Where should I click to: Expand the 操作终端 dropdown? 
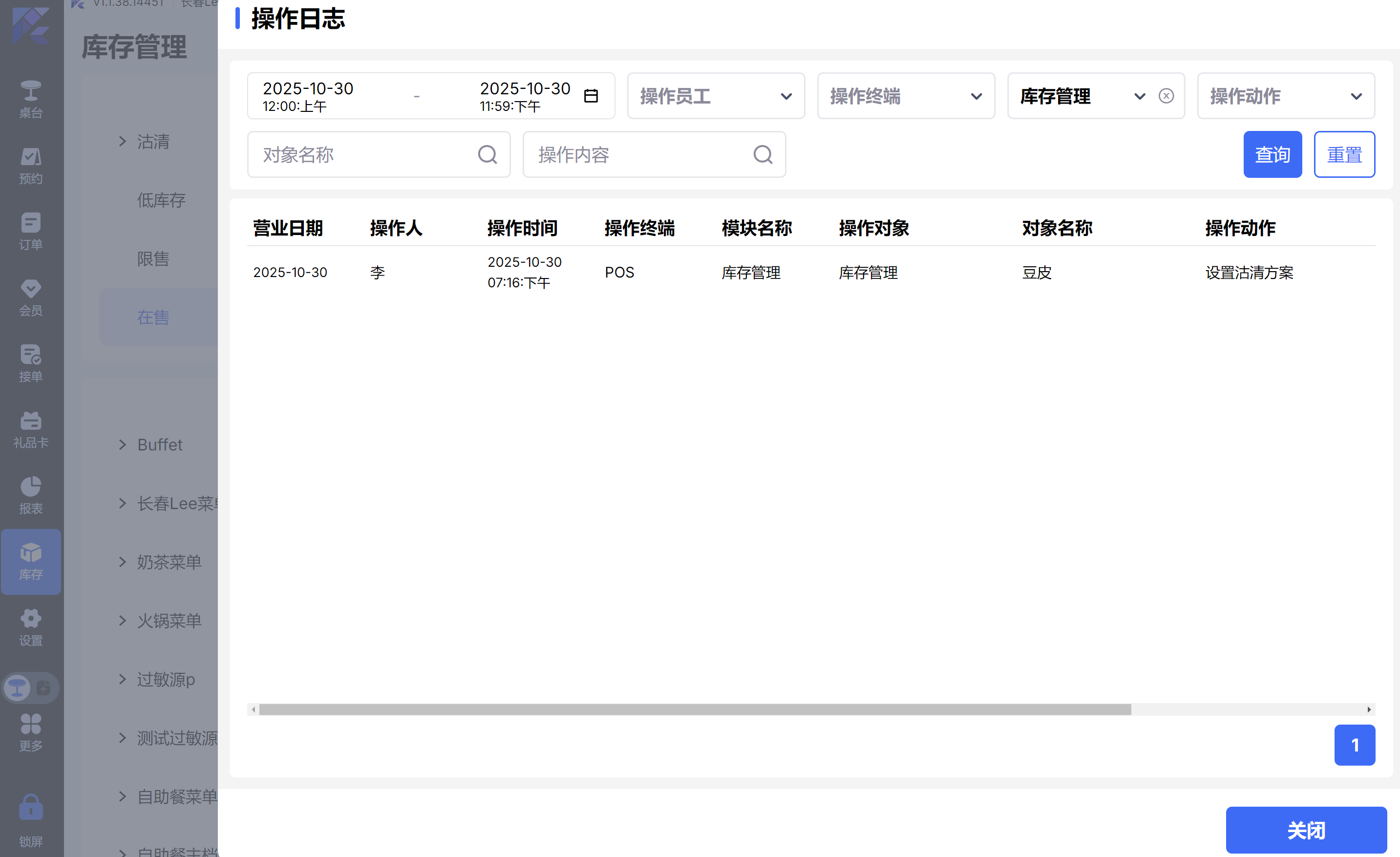906,95
